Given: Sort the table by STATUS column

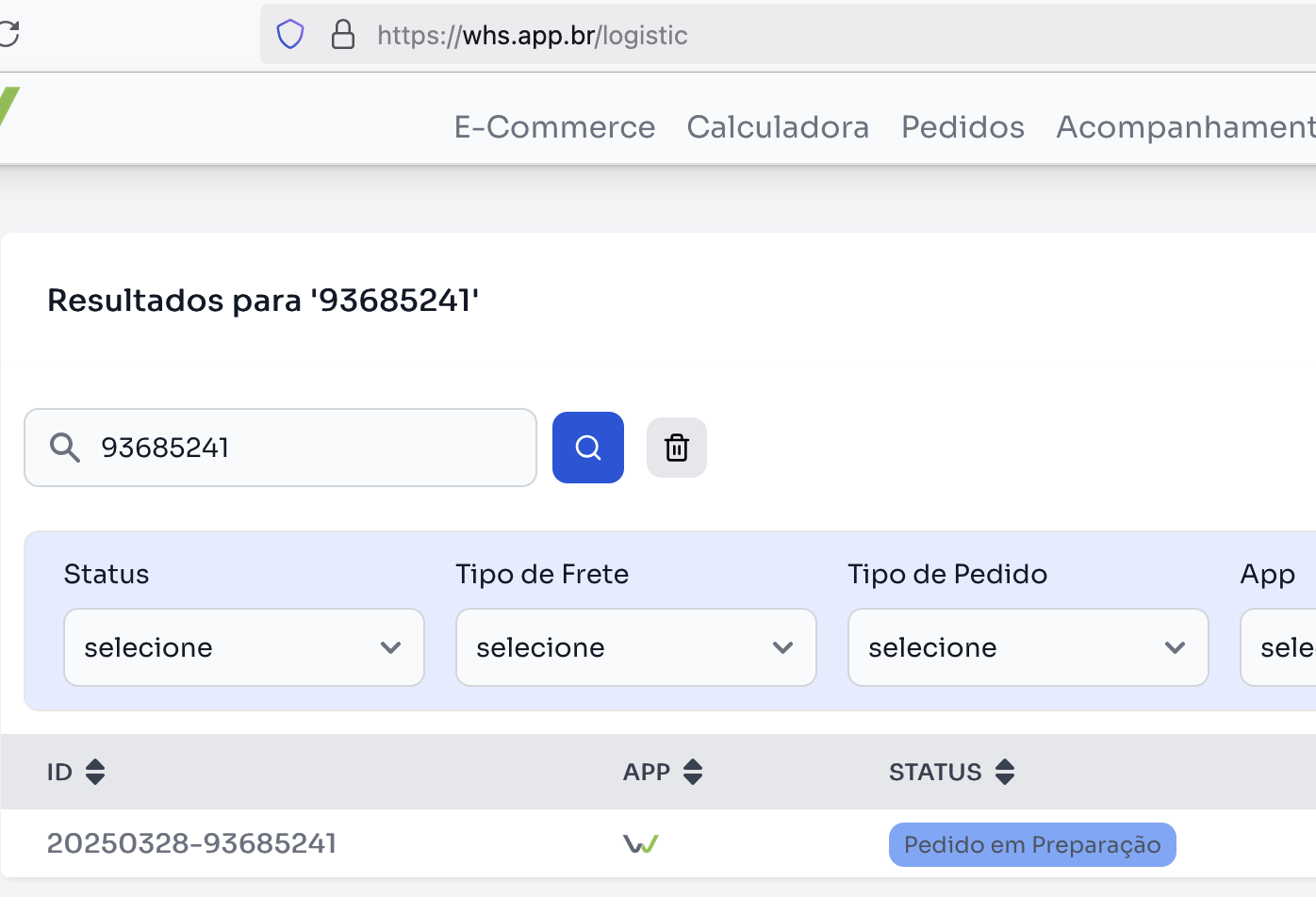Looking at the screenshot, I should pyautogui.click(x=1005, y=773).
